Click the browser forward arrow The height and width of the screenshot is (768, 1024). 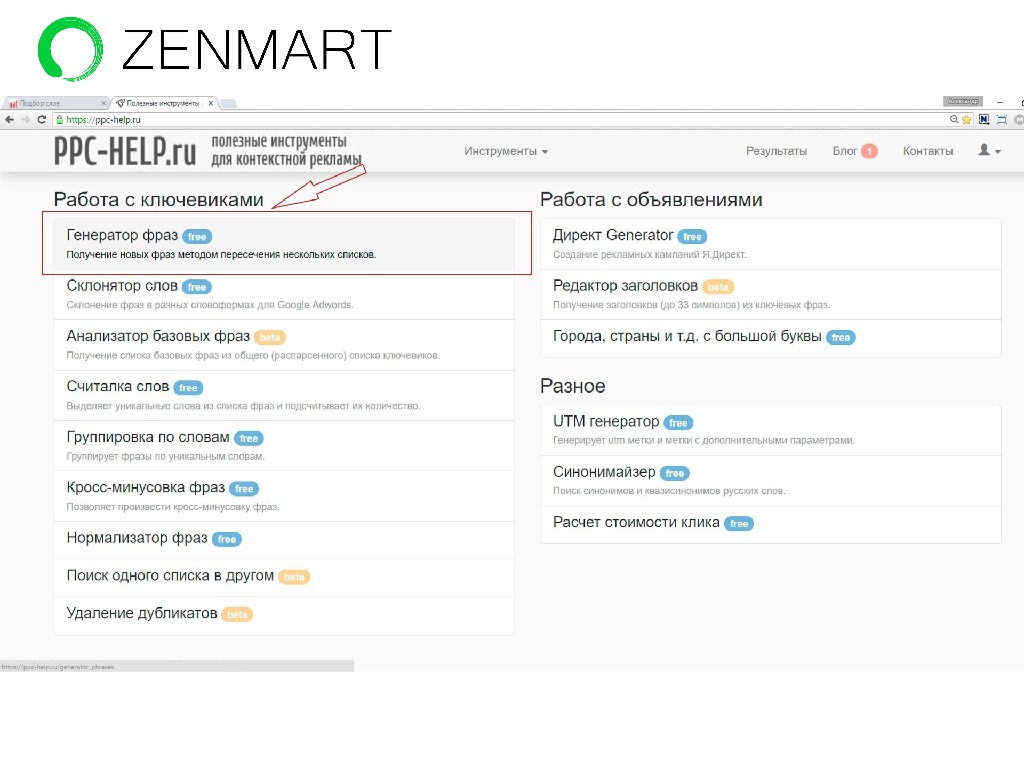click(25, 119)
